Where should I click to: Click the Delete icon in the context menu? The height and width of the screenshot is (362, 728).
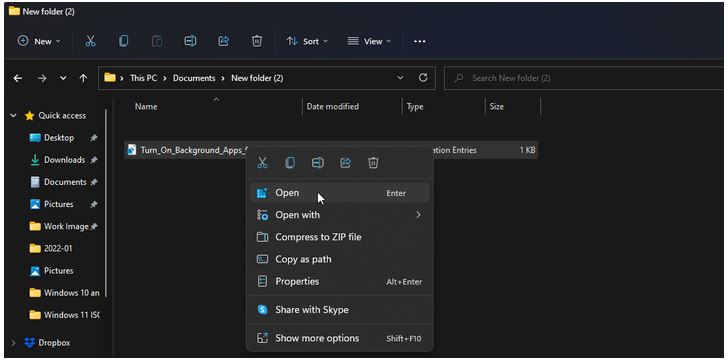tap(373, 162)
